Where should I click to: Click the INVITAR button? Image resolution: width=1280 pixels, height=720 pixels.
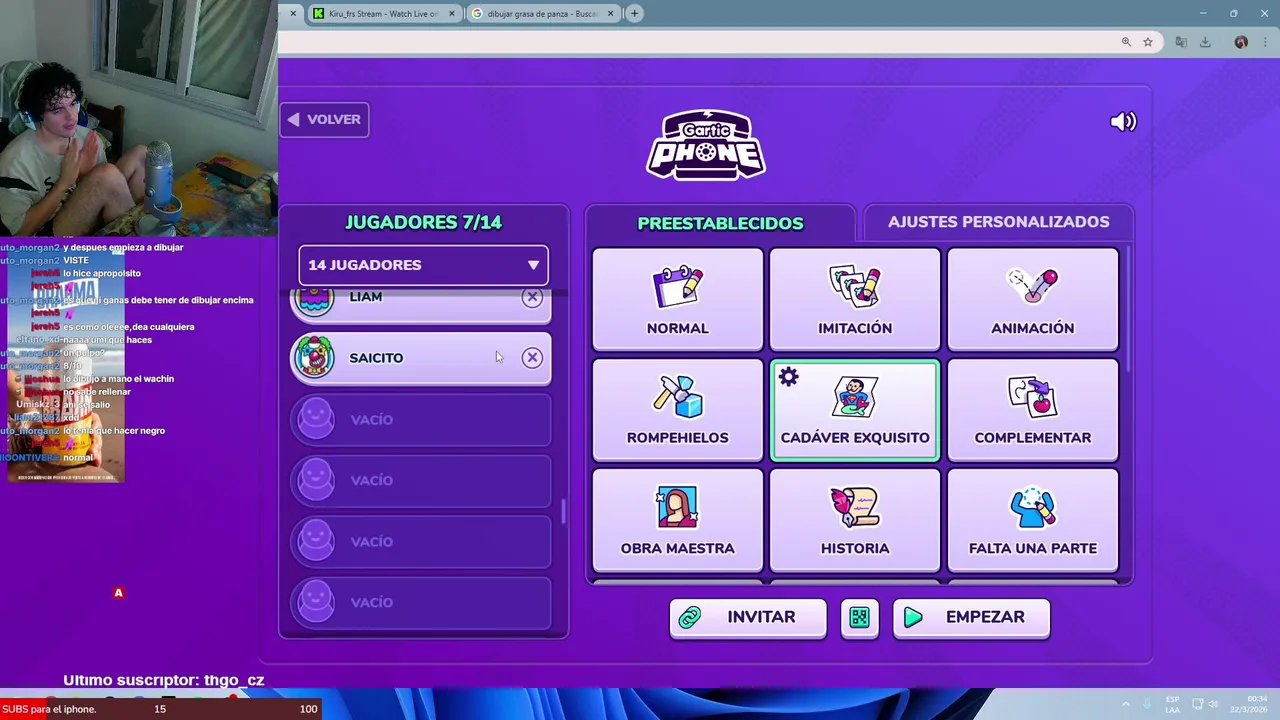(748, 618)
